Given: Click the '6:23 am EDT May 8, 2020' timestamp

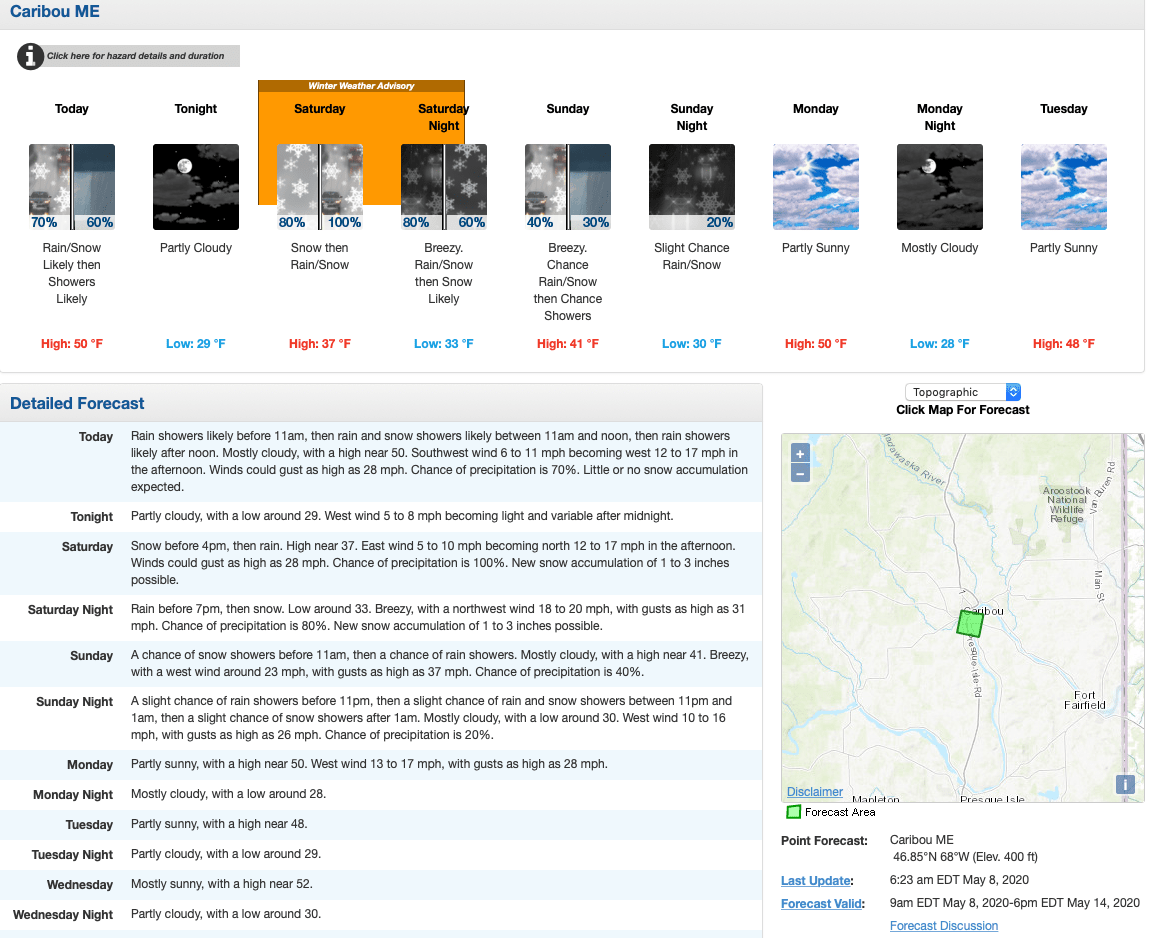Looking at the screenshot, I should click(x=959, y=880).
